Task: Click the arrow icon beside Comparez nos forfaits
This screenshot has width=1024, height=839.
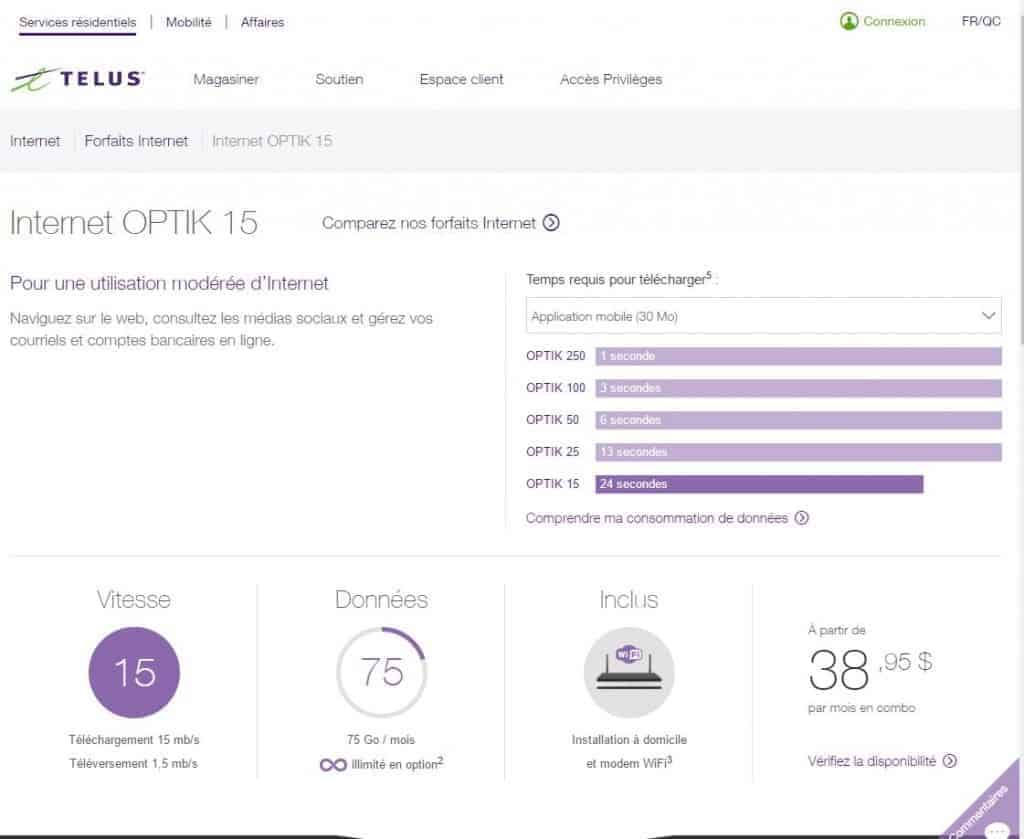Action: (x=551, y=223)
